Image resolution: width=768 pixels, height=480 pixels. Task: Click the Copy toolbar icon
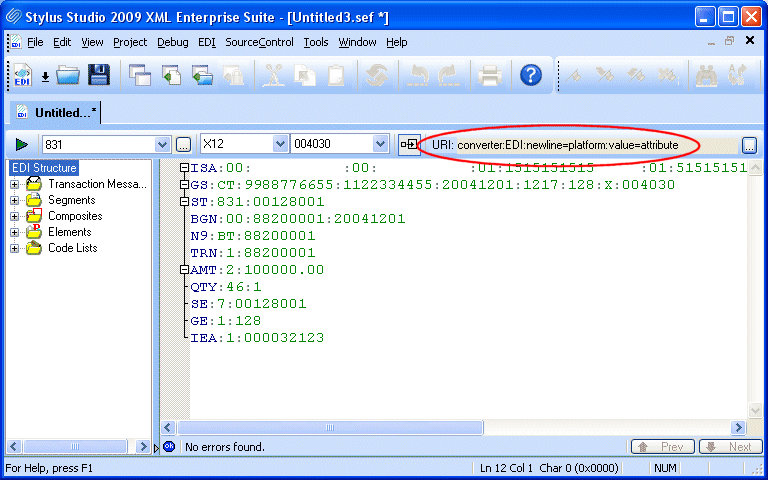tap(304, 76)
